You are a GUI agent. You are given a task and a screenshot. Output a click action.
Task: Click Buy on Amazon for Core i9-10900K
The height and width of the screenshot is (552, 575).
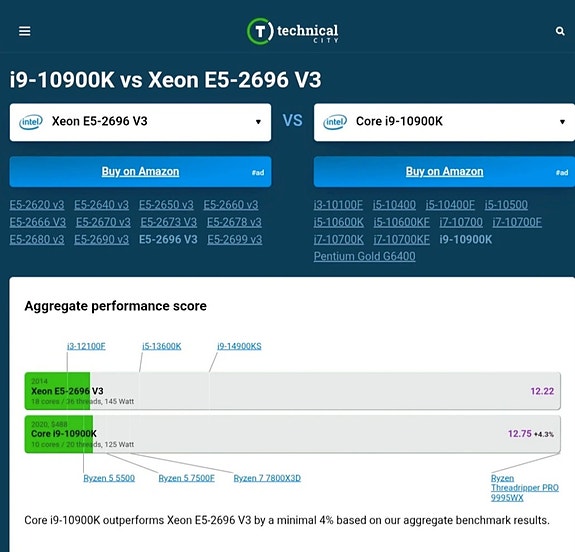(x=444, y=172)
